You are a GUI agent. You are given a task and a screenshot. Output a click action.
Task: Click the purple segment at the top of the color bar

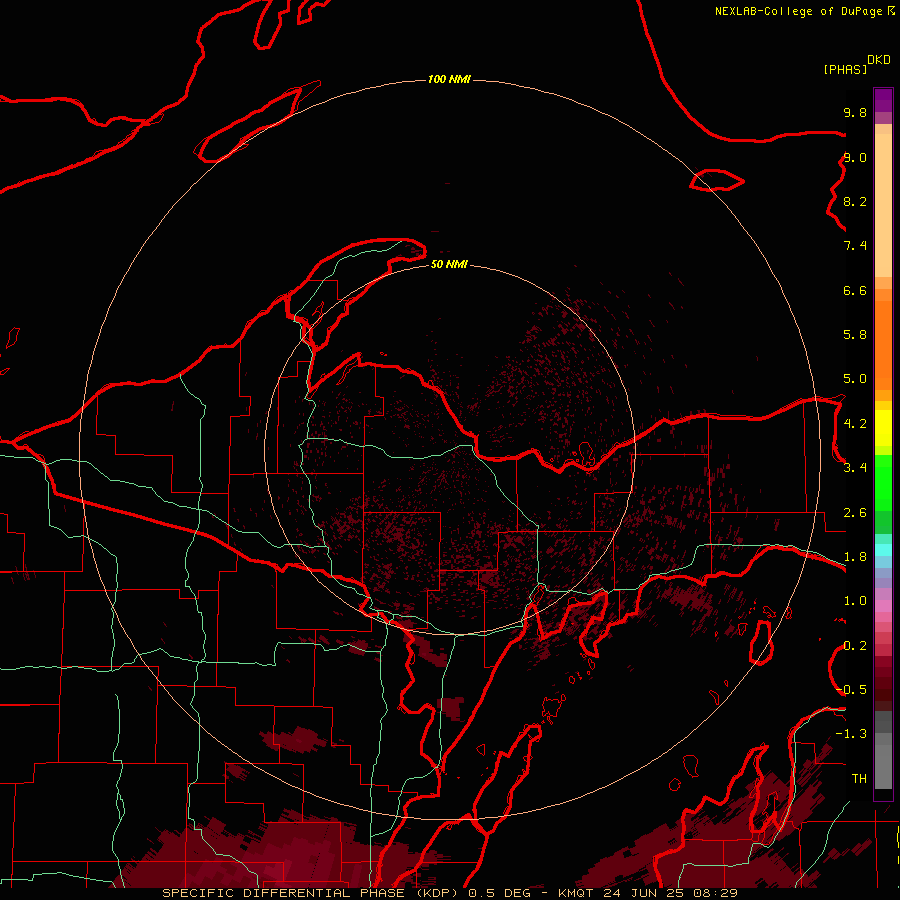883,100
